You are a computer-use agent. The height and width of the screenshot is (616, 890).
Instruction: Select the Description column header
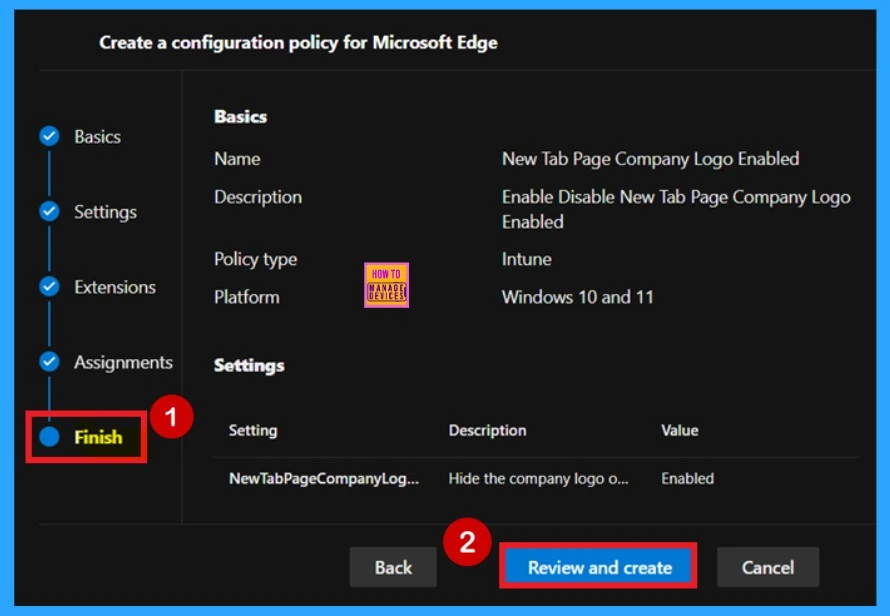pyautogui.click(x=487, y=430)
